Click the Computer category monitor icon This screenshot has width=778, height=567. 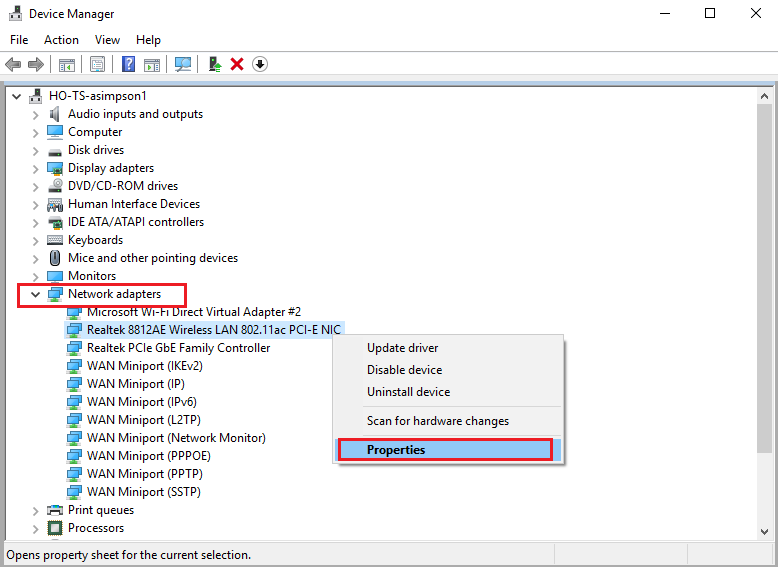[x=55, y=132]
